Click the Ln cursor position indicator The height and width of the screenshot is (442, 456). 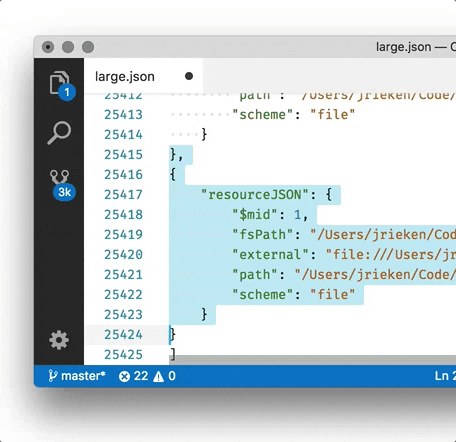[x=445, y=376]
